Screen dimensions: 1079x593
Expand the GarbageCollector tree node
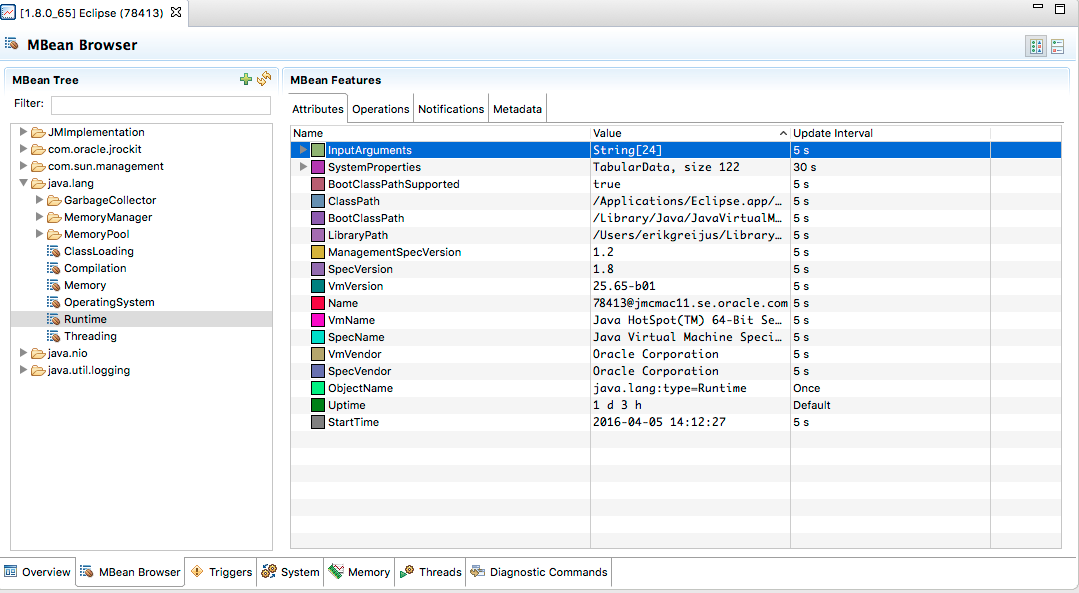[x=40, y=200]
